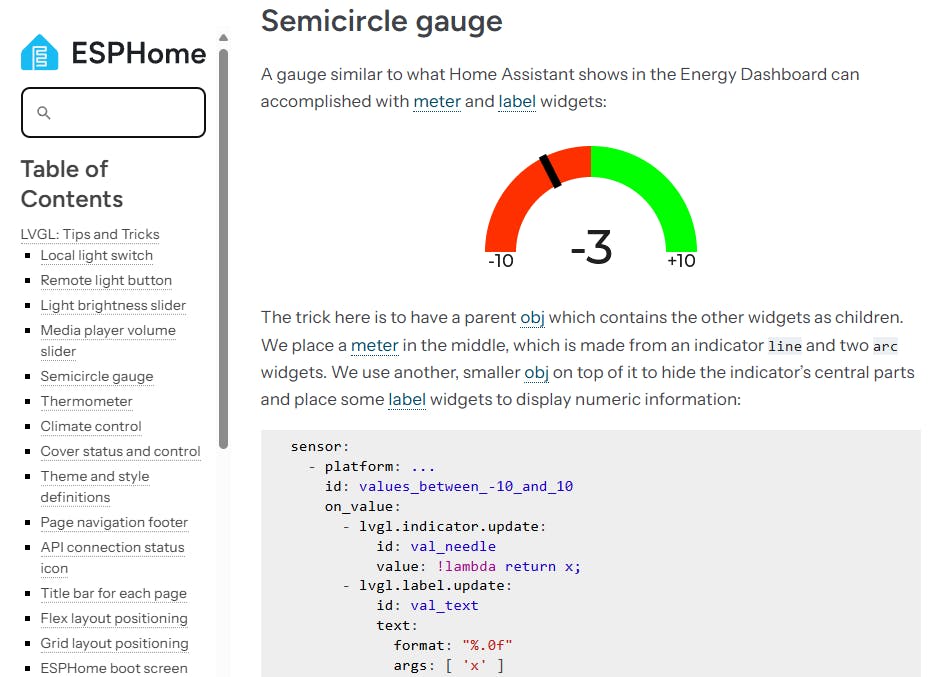Open the Thermometer contents link
The height and width of the screenshot is (677, 933).
(x=86, y=401)
